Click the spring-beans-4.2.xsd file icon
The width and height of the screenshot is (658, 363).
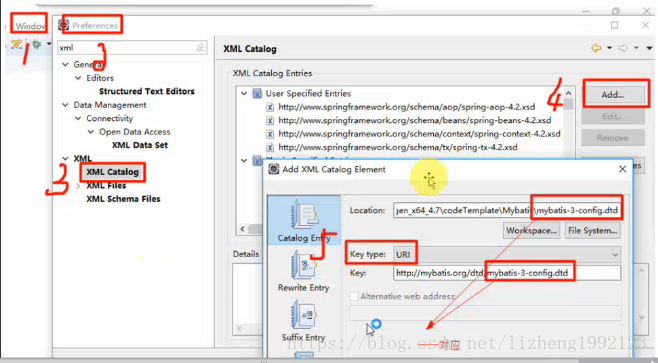270,121
